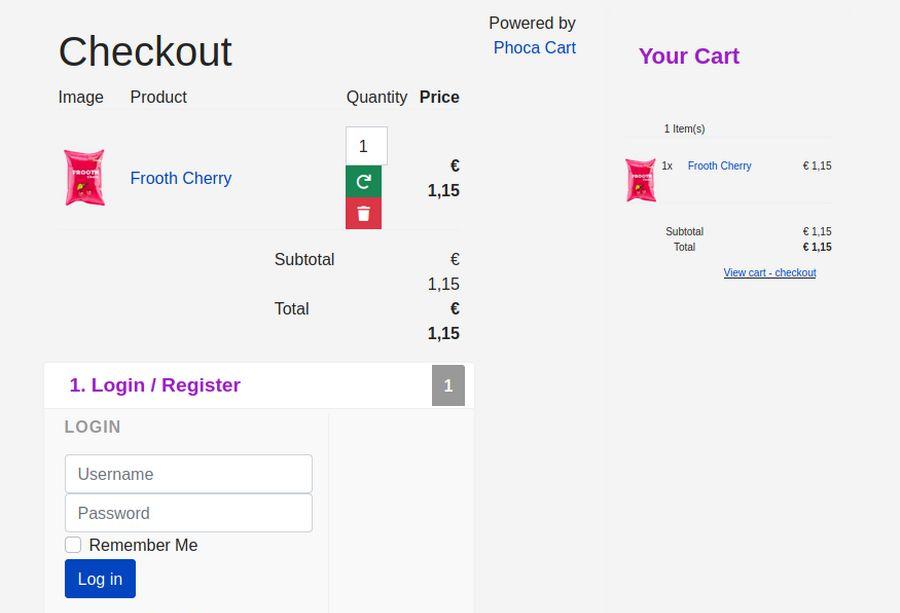Click the Your Cart heading
Viewport: 900px width, 613px height.
689,56
